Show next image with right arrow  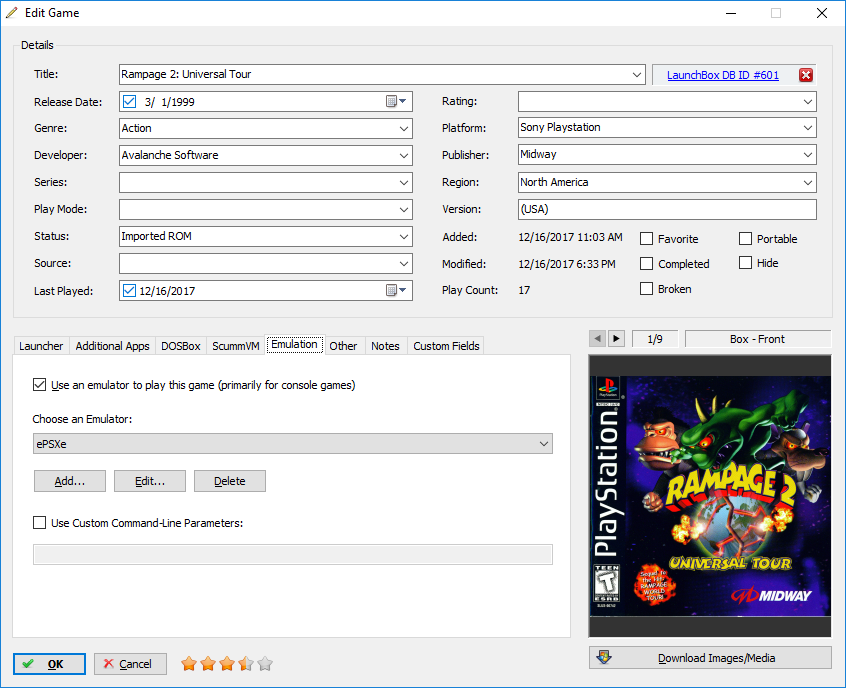616,339
